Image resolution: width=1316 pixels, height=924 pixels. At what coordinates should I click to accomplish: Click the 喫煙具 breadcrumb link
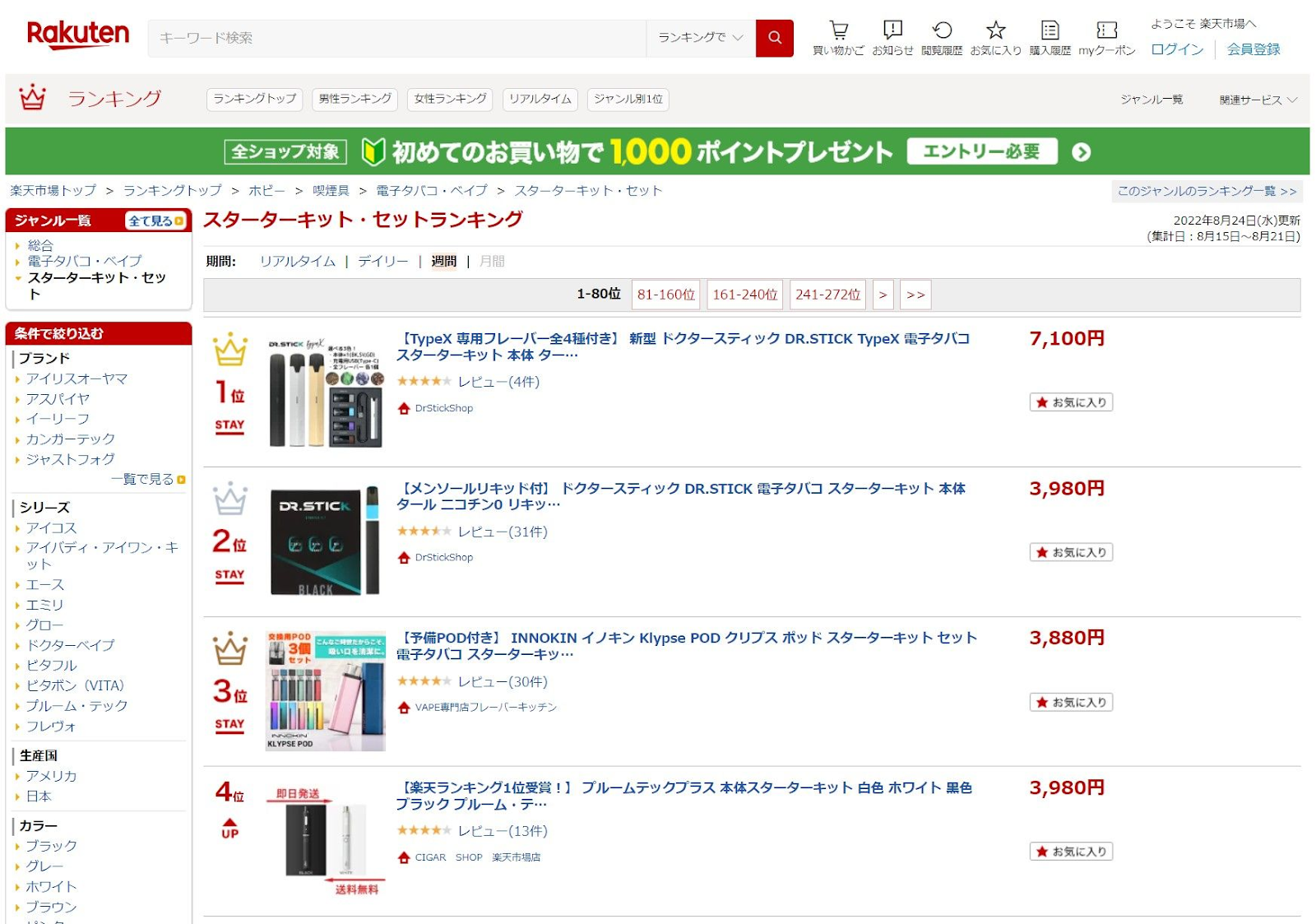click(x=331, y=191)
